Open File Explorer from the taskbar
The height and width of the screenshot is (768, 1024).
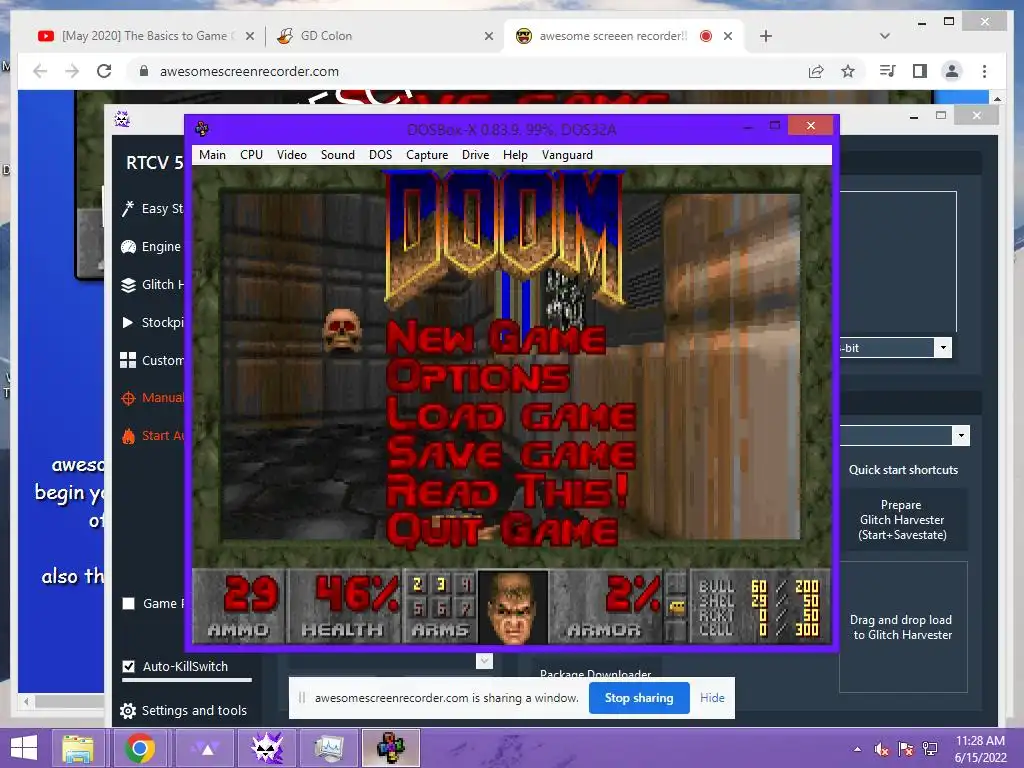(78, 748)
